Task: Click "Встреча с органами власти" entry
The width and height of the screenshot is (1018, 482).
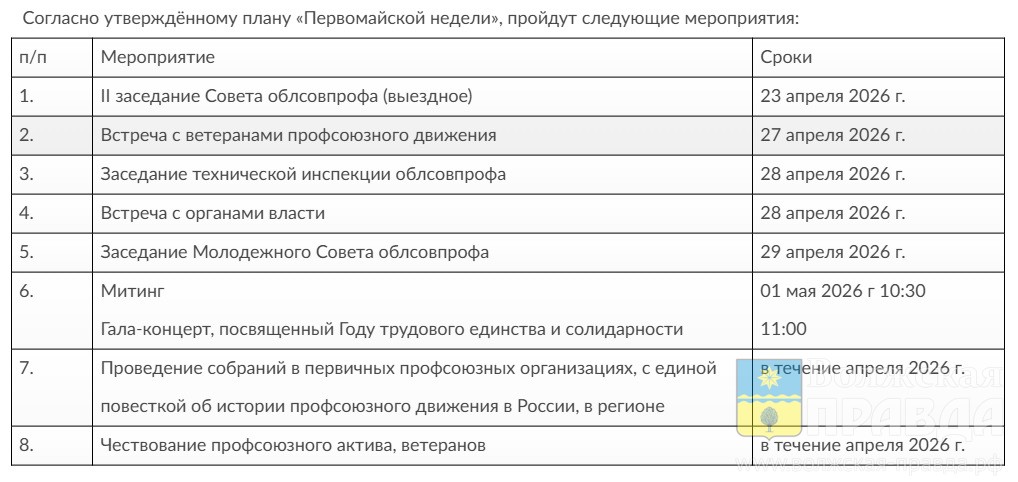Action: point(213,213)
